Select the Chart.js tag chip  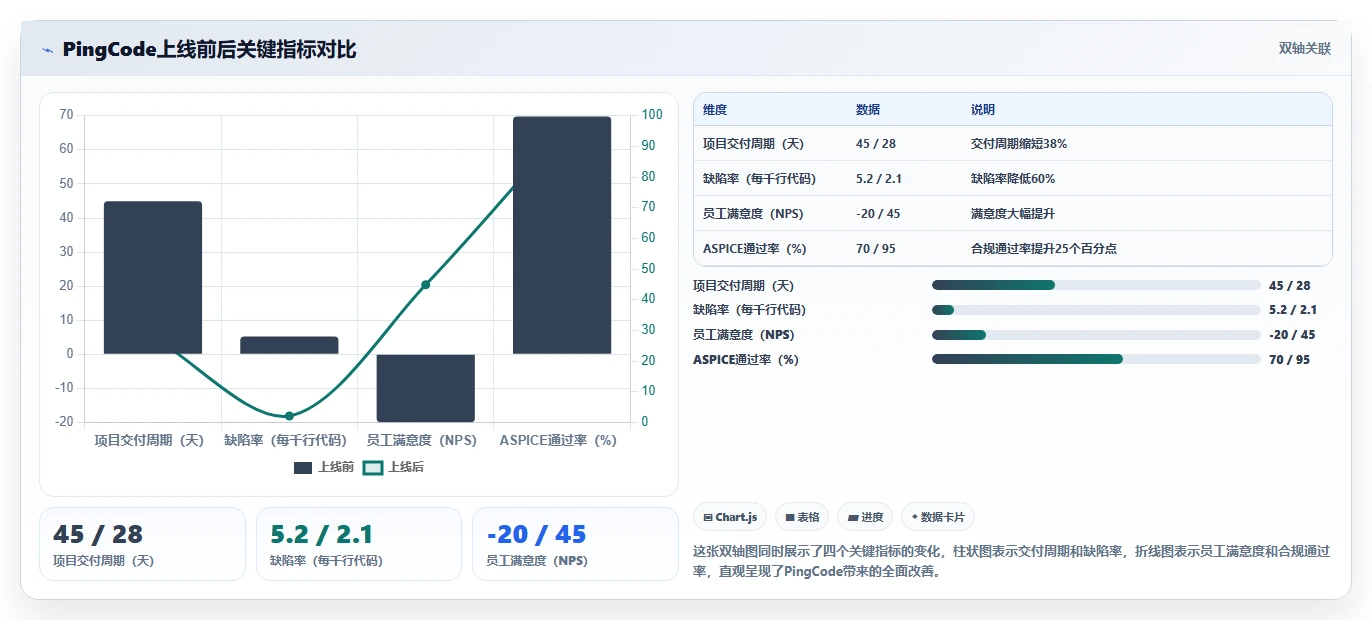pyautogui.click(x=730, y=517)
